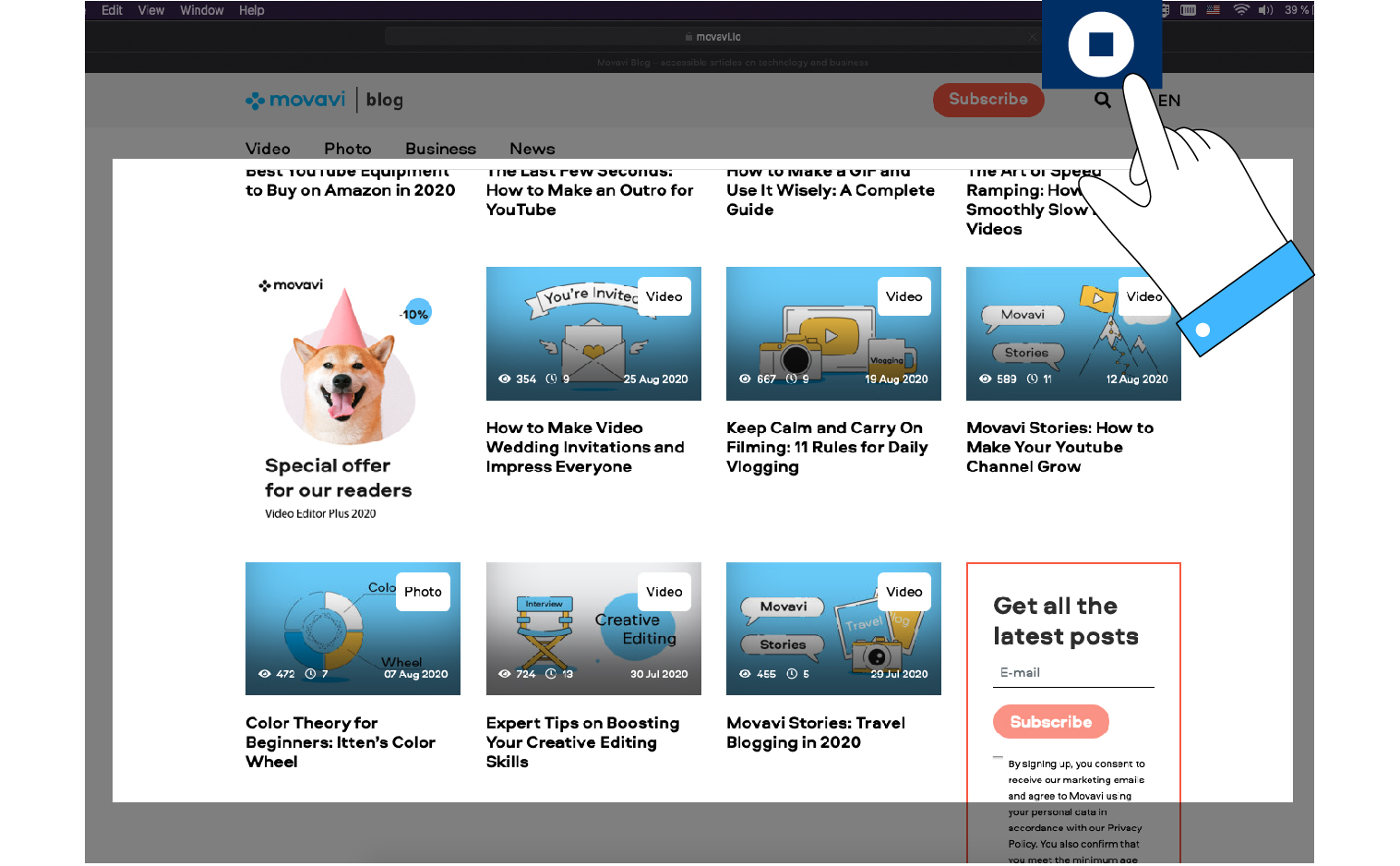Click the Photo tag on the Color Wheel card

423,592
